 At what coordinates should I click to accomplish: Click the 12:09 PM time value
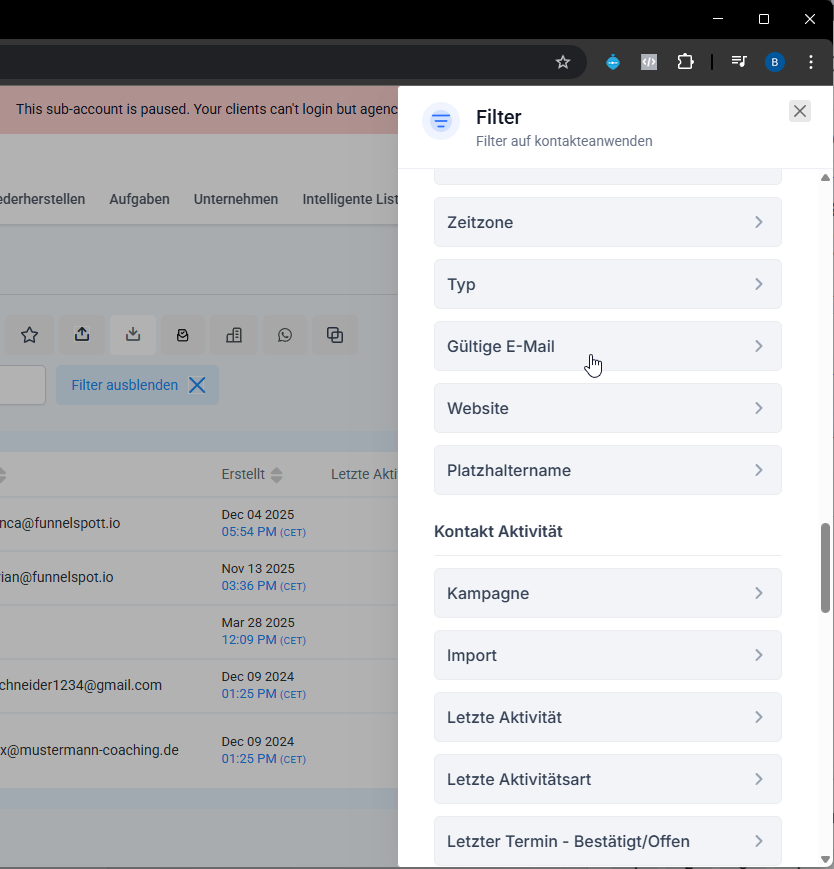(x=249, y=640)
